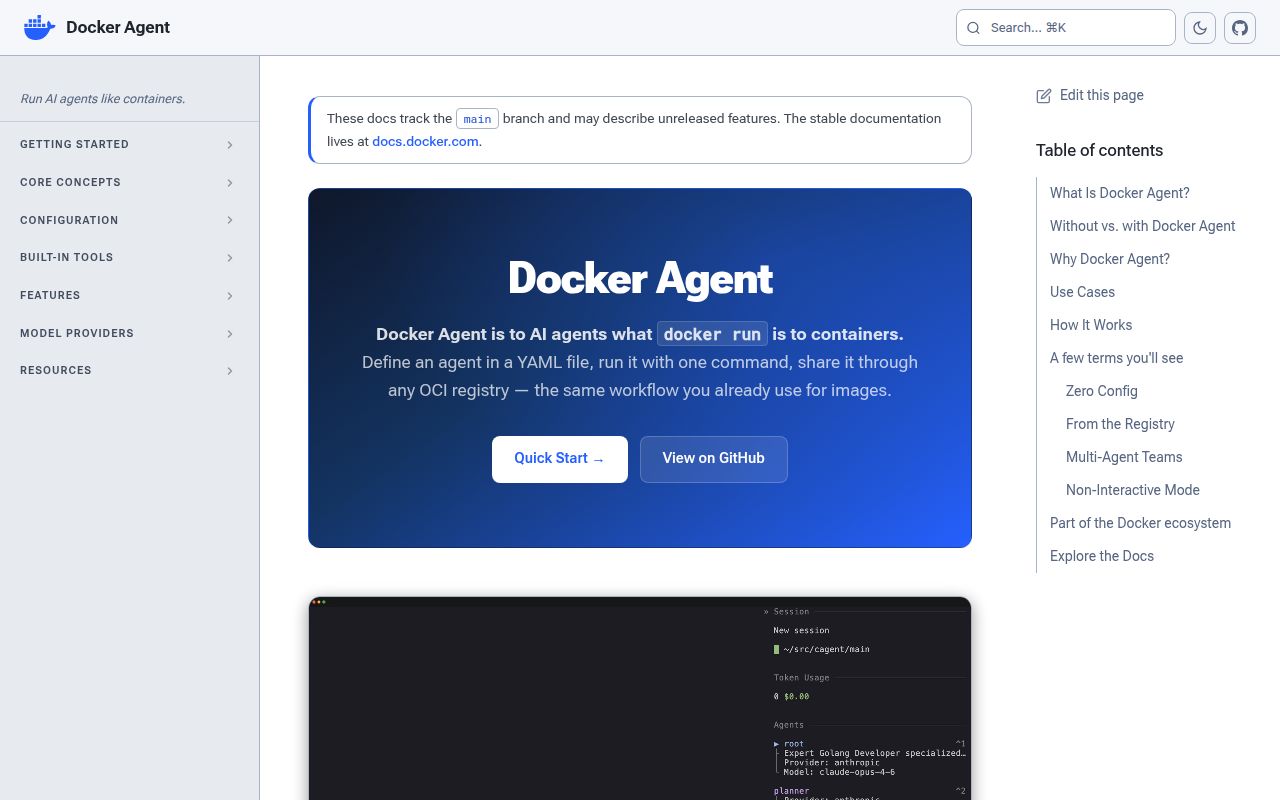The image size is (1280, 800).
Task: Click the edit pencil icon beside Edit this page
Action: (1044, 95)
